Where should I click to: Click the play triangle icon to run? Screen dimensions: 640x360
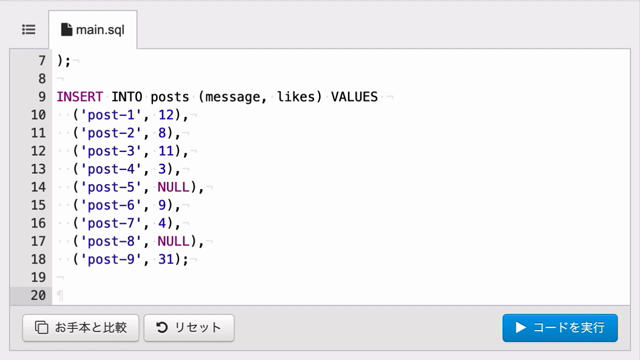(520, 327)
